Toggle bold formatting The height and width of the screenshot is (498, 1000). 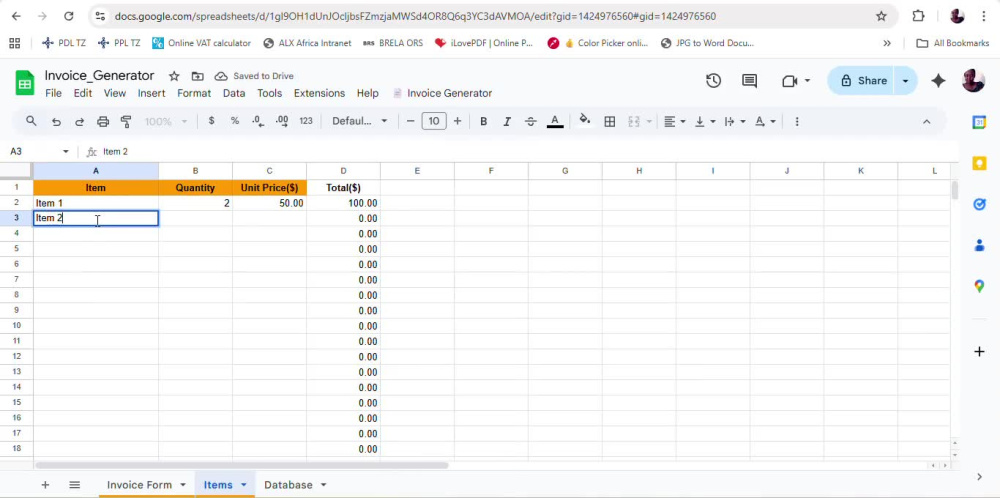click(483, 121)
